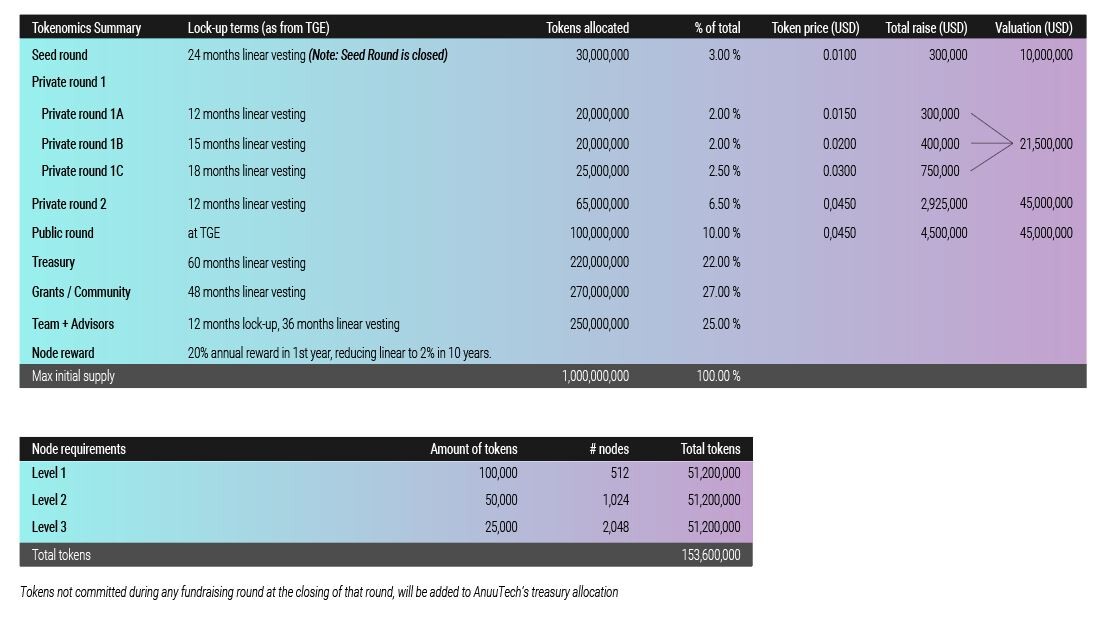Select the Node reward lock-up description
Screen dimensions: 1104x628
click(339, 353)
